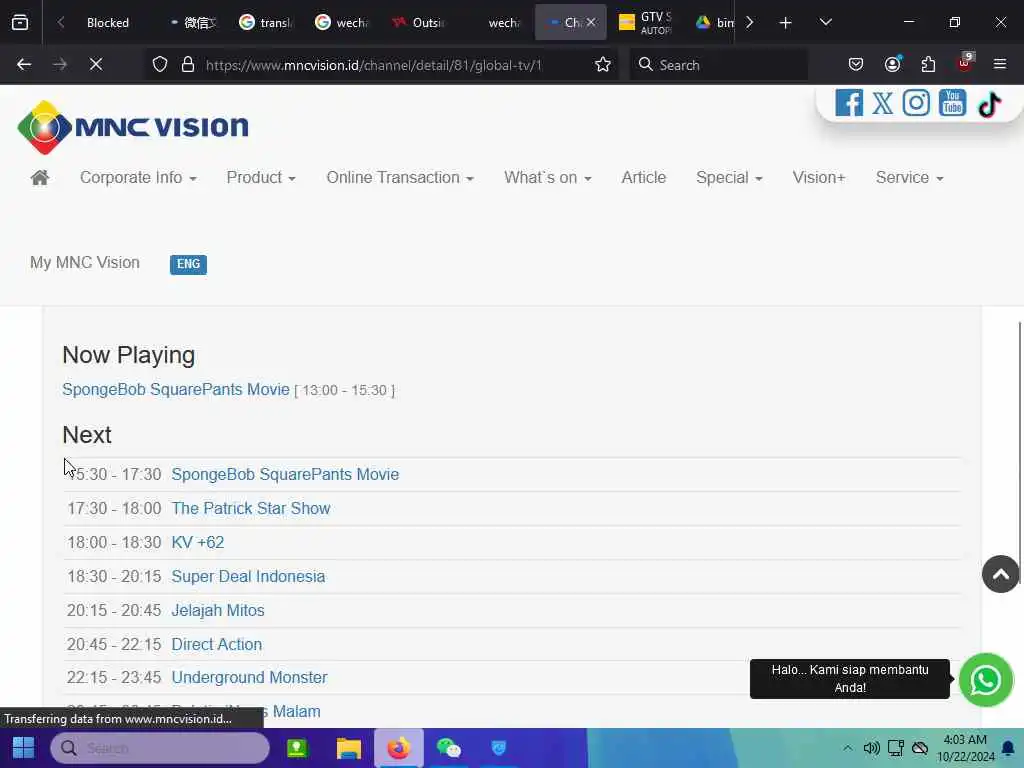Click the Firefox address bar URL
The width and height of the screenshot is (1024, 768).
[x=373, y=65]
